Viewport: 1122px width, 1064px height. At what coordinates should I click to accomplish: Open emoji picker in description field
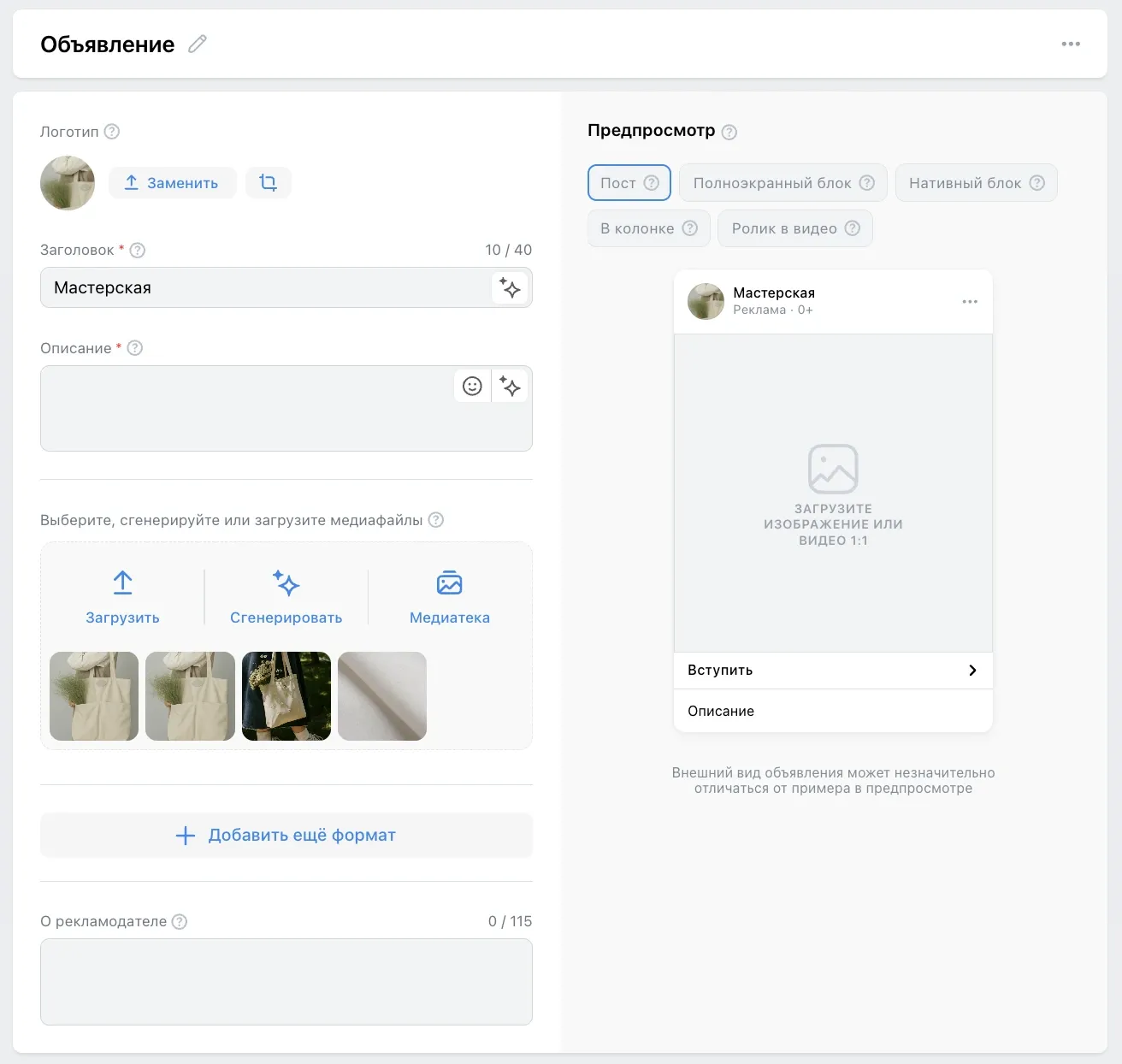click(472, 386)
